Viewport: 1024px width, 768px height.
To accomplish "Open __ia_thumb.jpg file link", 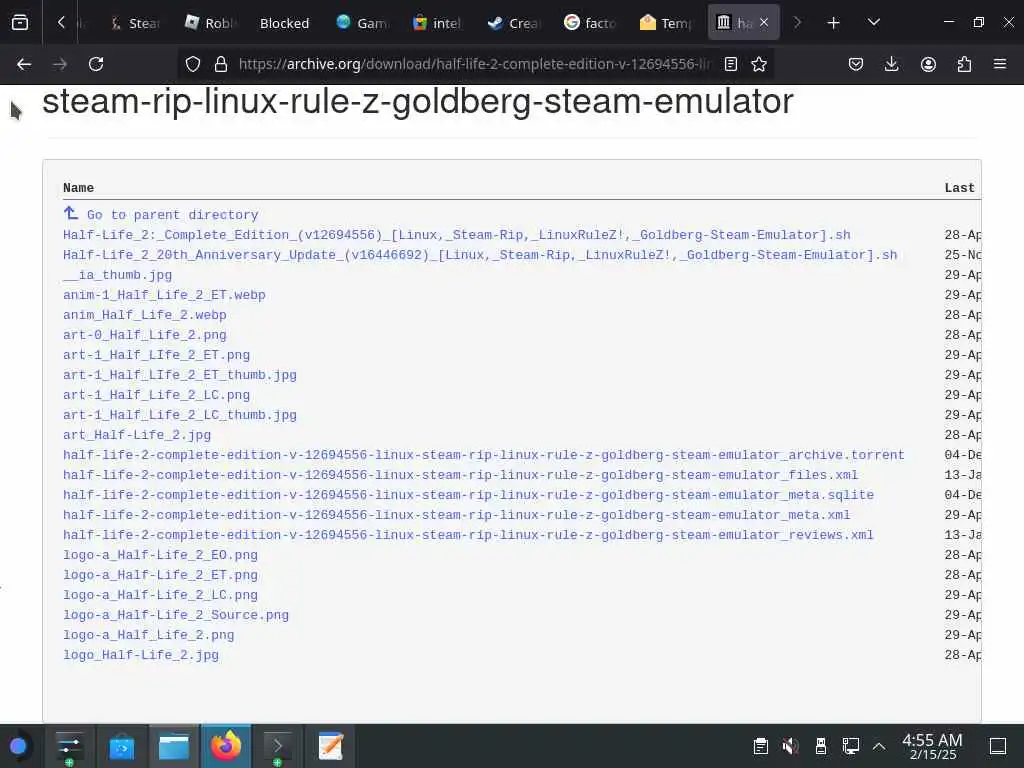I will pyautogui.click(x=118, y=275).
